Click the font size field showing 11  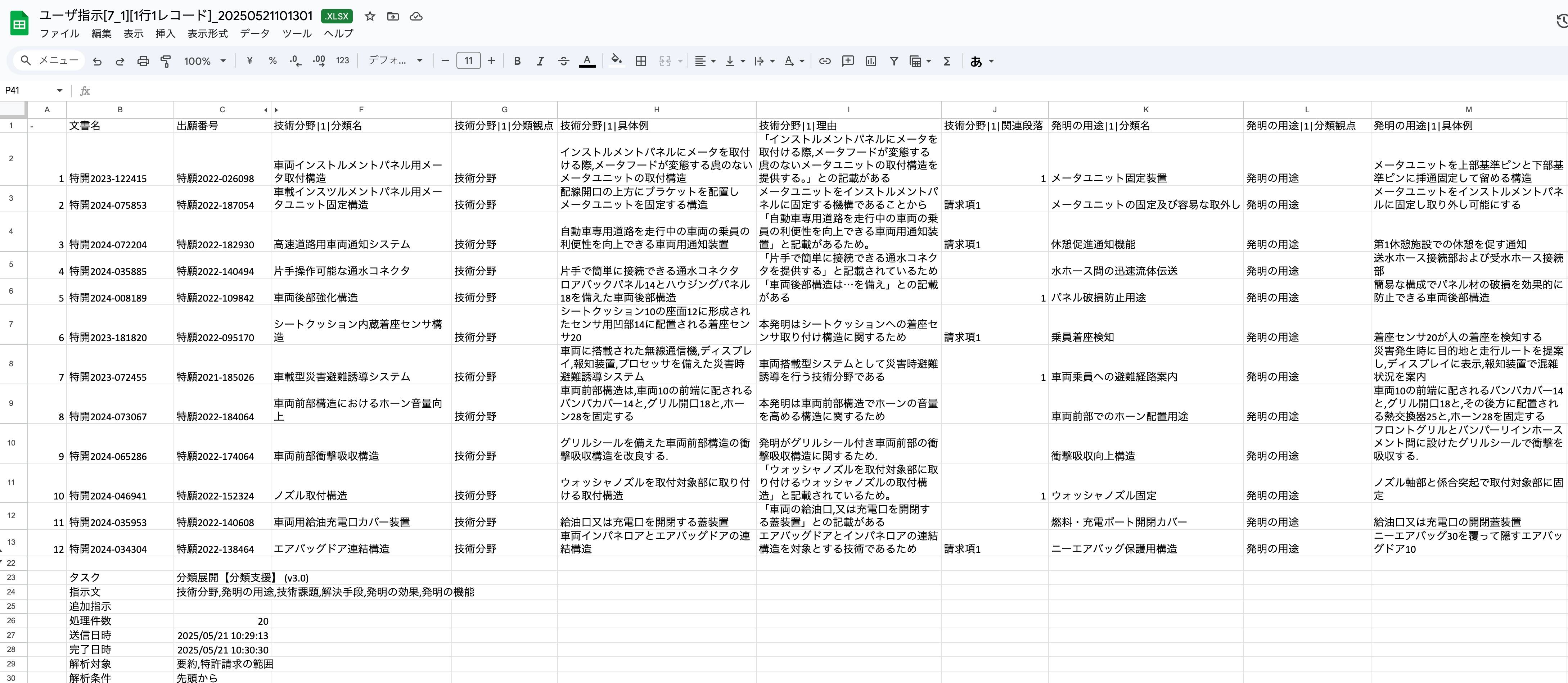click(468, 61)
